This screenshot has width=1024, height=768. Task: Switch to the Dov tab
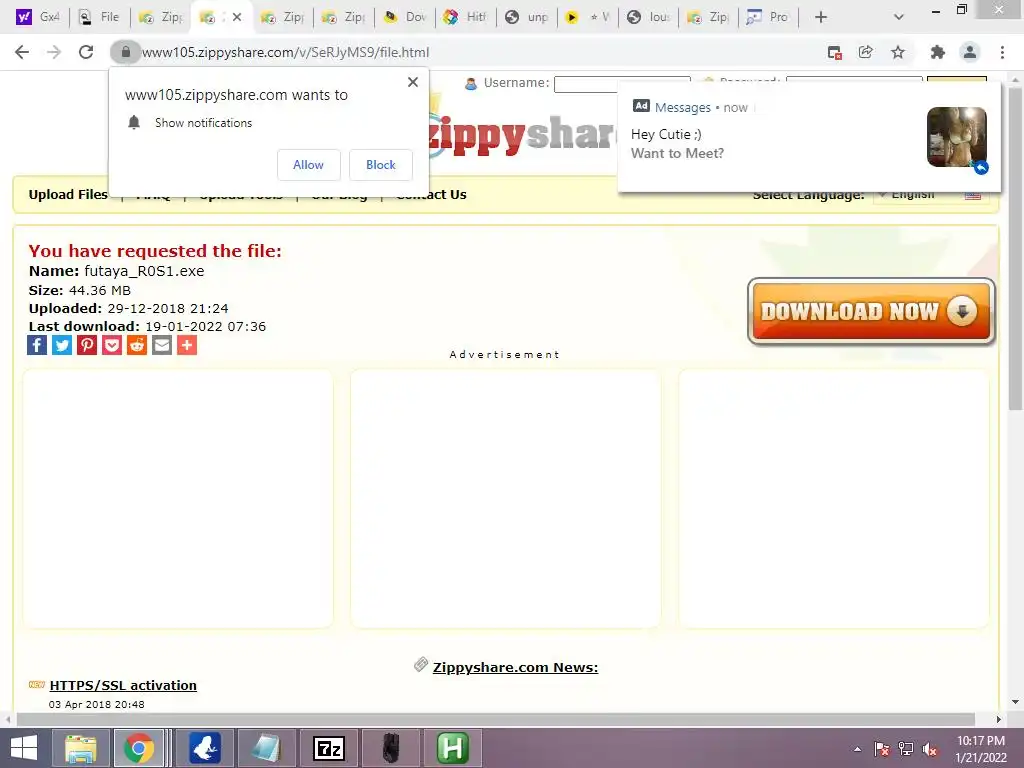pyautogui.click(x=405, y=17)
